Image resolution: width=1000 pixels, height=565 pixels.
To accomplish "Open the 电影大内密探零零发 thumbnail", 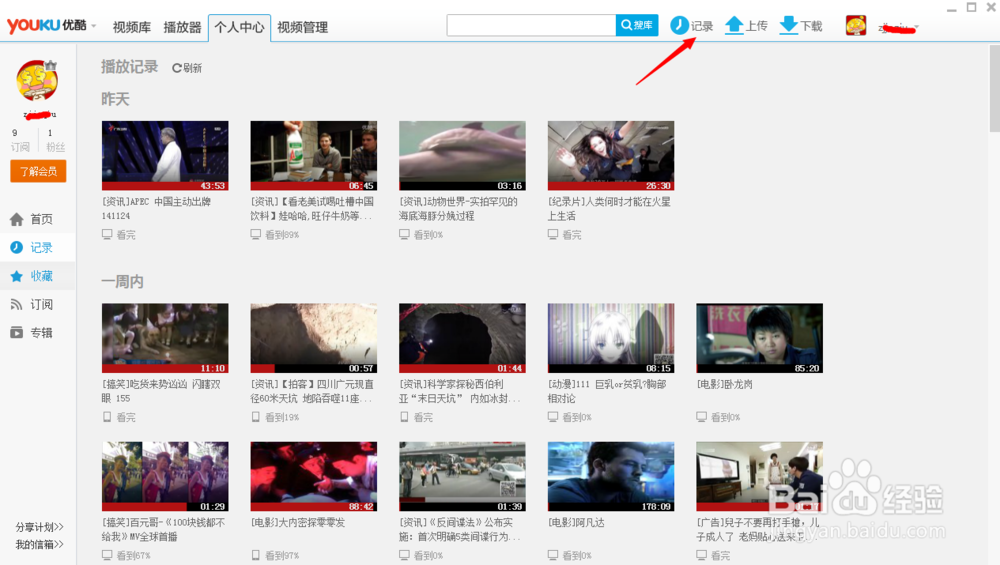I will pos(314,476).
